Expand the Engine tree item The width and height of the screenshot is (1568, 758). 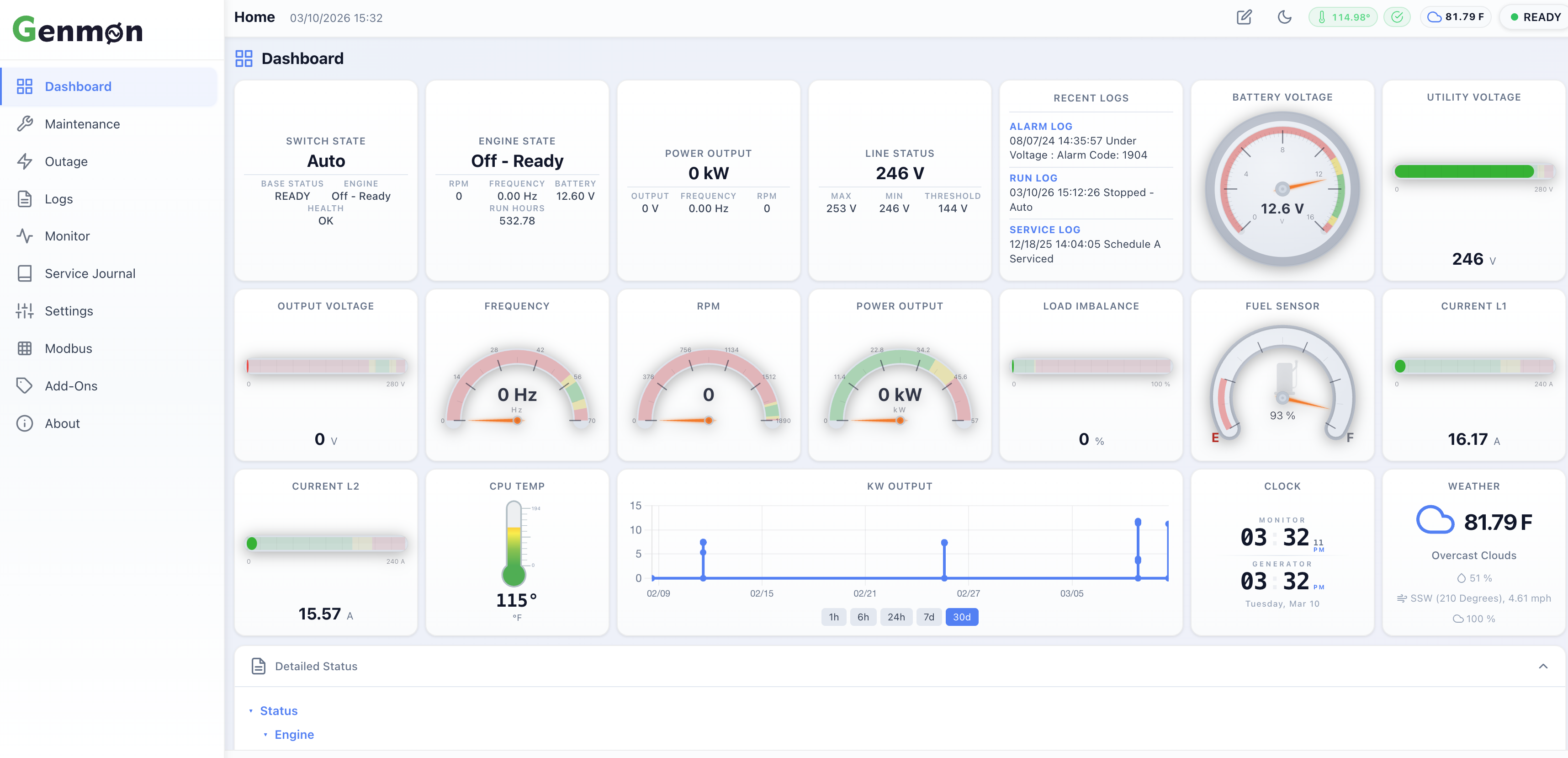click(294, 734)
